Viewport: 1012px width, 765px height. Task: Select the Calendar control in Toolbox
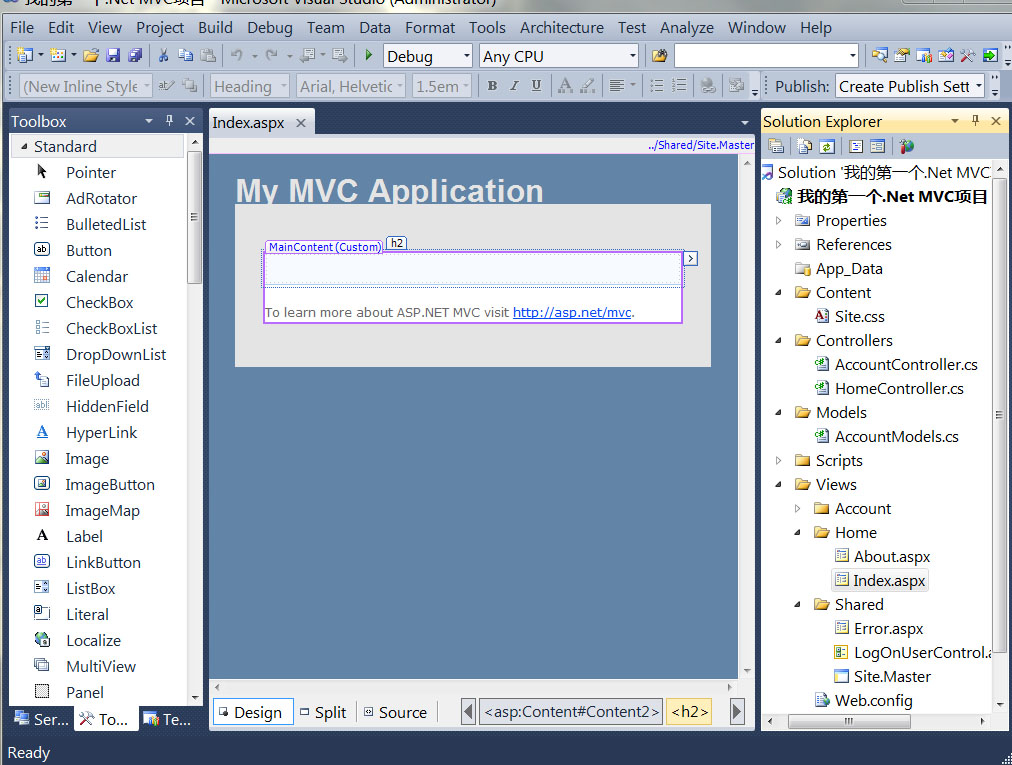96,277
